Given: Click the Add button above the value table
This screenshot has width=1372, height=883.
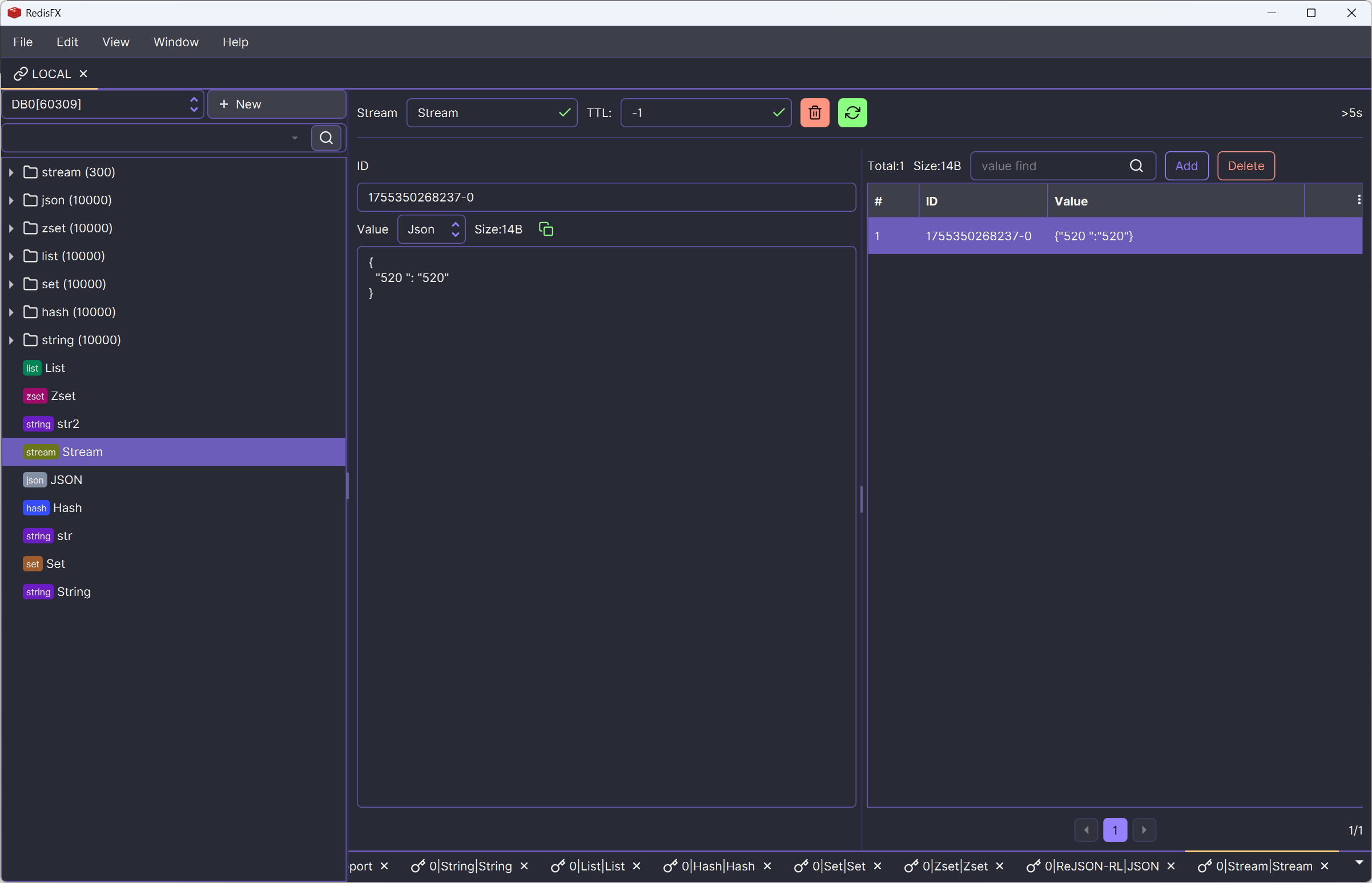Looking at the screenshot, I should point(1186,166).
